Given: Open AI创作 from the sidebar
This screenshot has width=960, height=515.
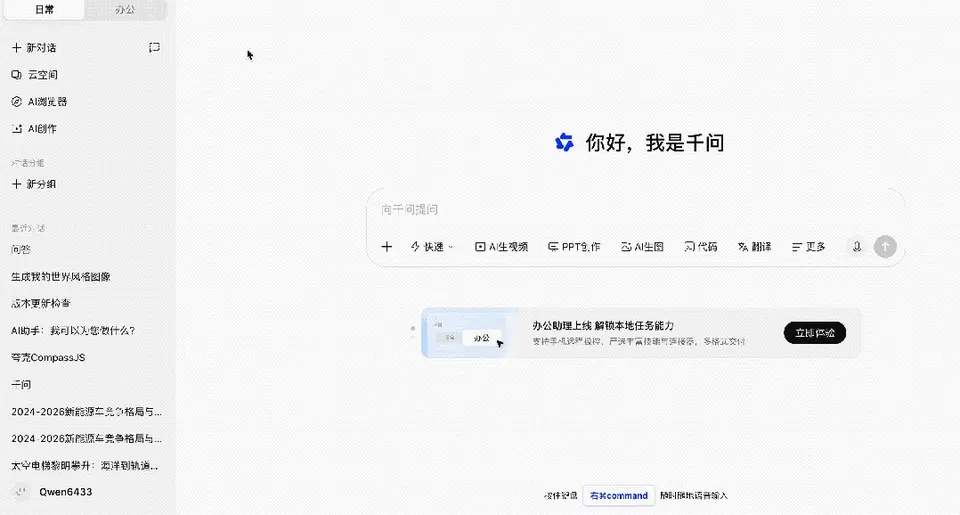Looking at the screenshot, I should [x=34, y=129].
